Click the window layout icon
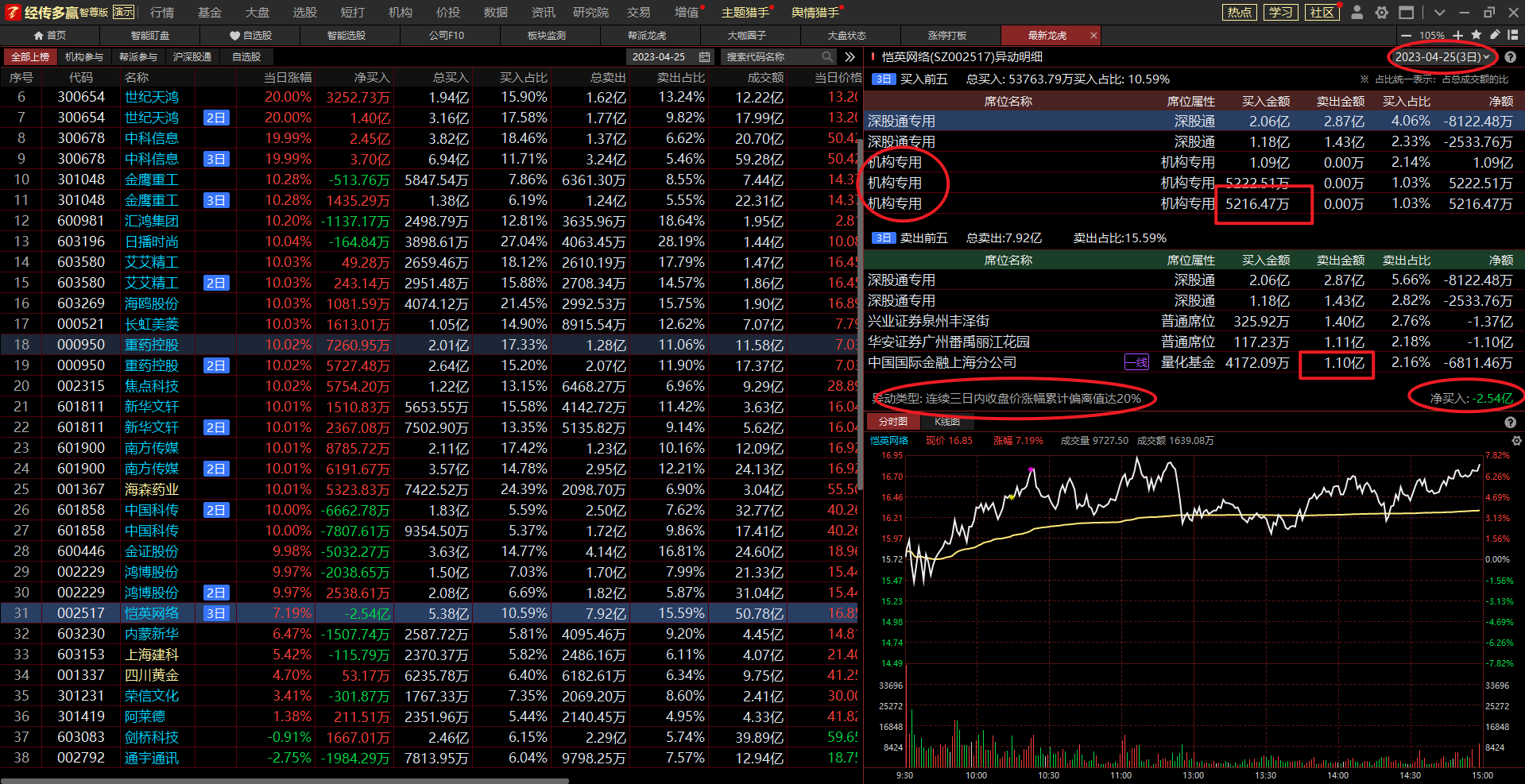This screenshot has height=784, width=1525. click(x=1407, y=12)
